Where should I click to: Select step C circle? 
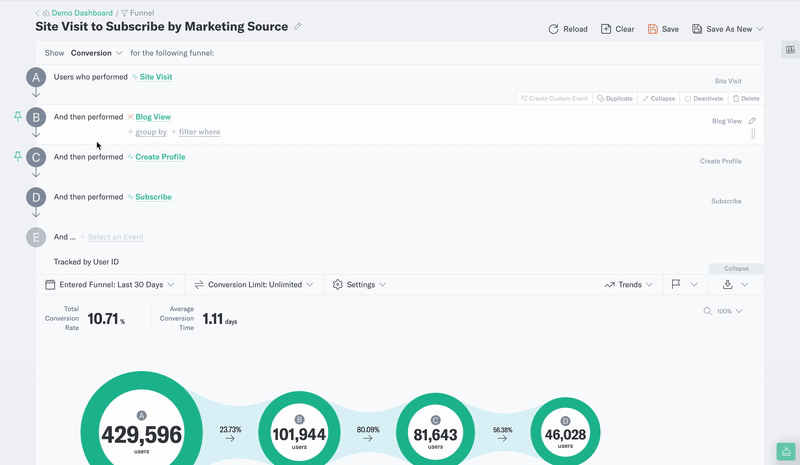(36, 157)
